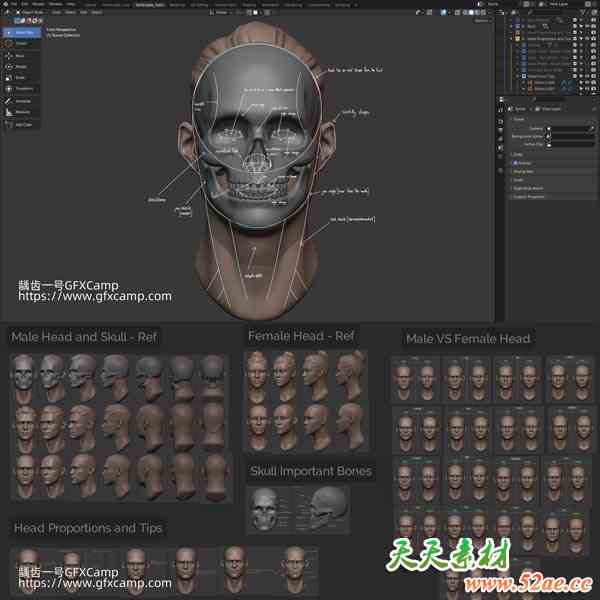This screenshot has width=600, height=600.
Task: Open the Object Mode dropdown
Action: click(30, 12)
